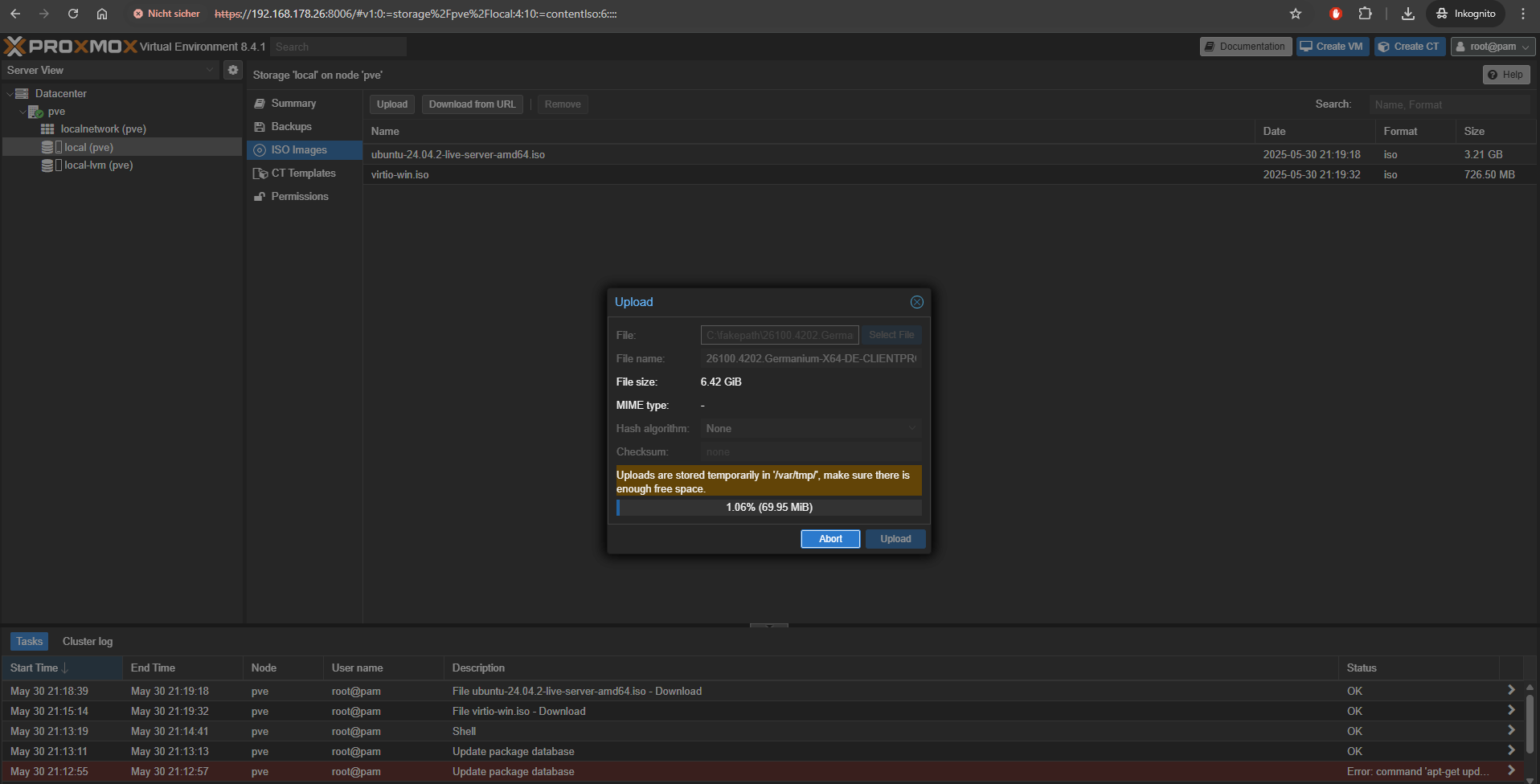Sort tasks by End Time column
This screenshot has width=1540, height=784.
click(x=182, y=668)
